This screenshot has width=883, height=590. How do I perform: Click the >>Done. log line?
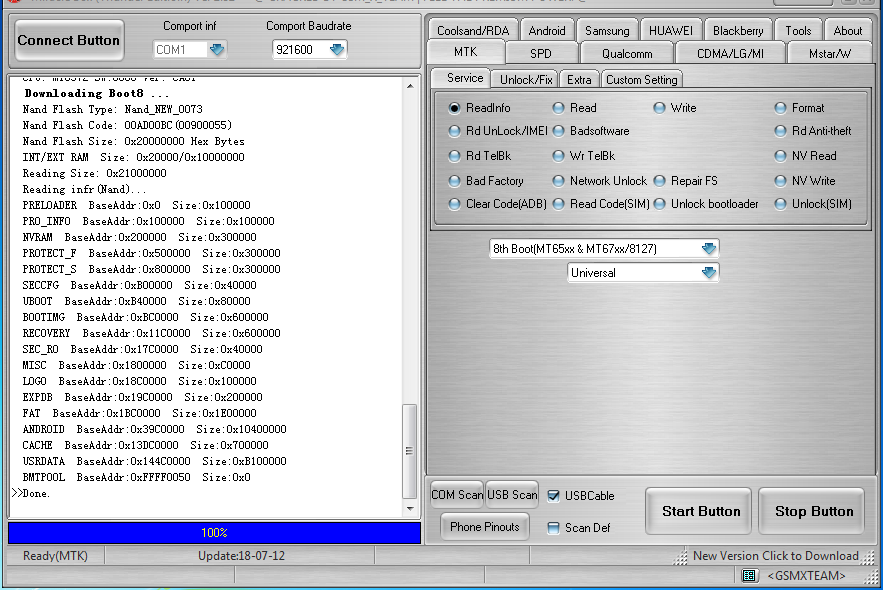tap(31, 493)
